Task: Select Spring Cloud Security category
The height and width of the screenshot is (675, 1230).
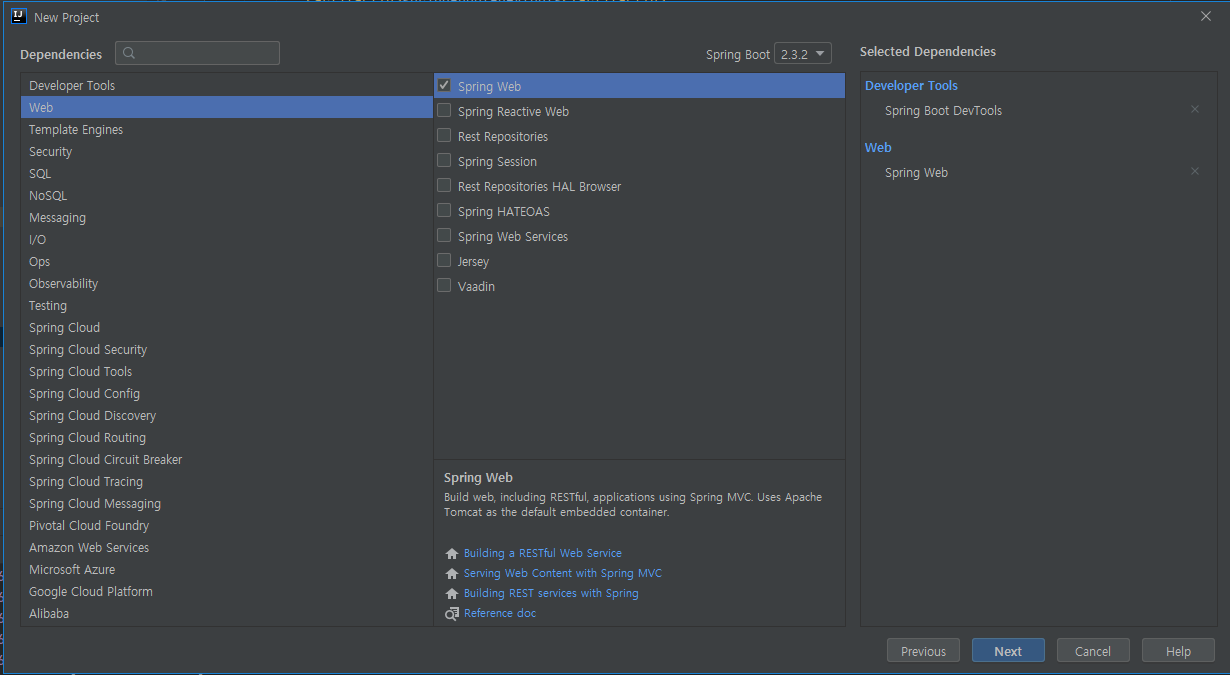Action: 226,349
